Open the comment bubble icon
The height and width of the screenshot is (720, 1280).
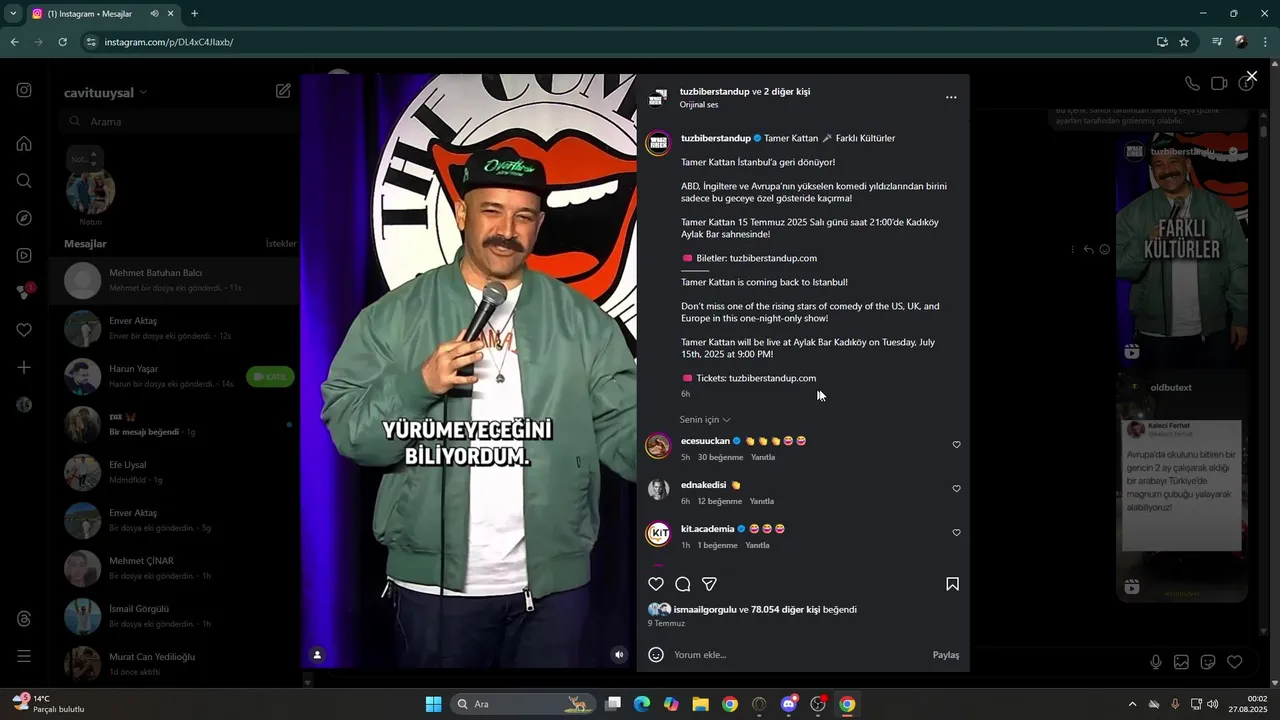pos(683,584)
